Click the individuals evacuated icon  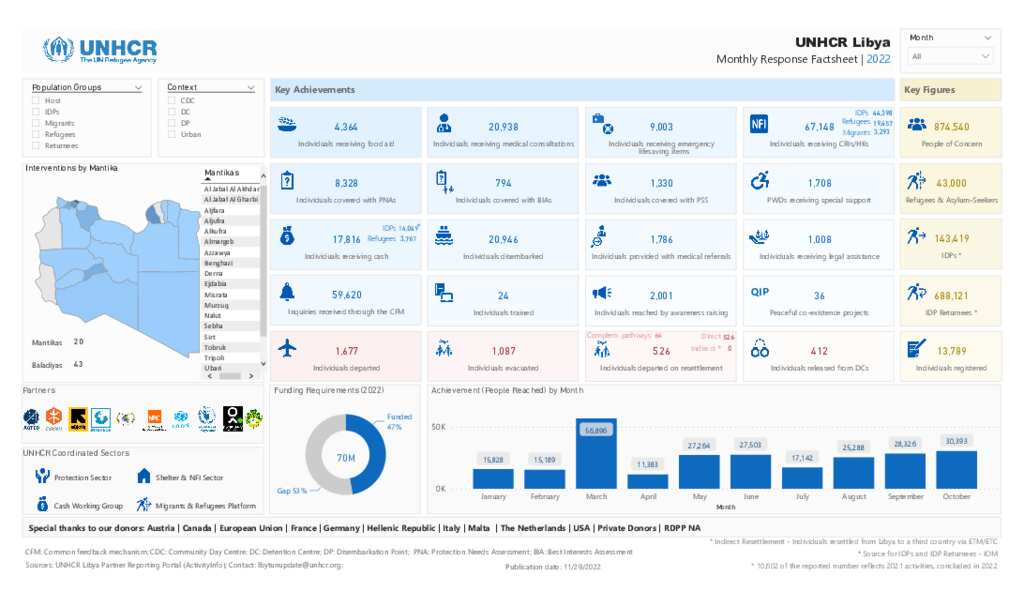coord(444,349)
